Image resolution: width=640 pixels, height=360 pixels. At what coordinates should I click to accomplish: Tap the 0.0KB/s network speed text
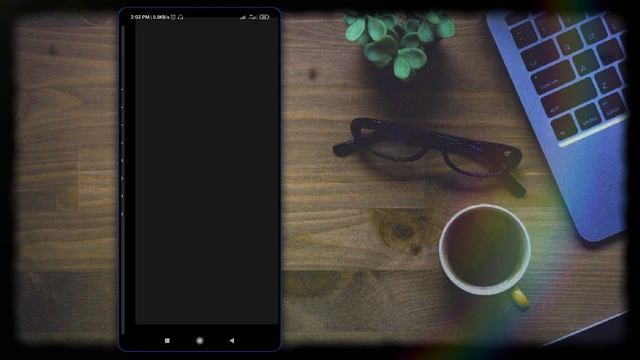[x=161, y=17]
